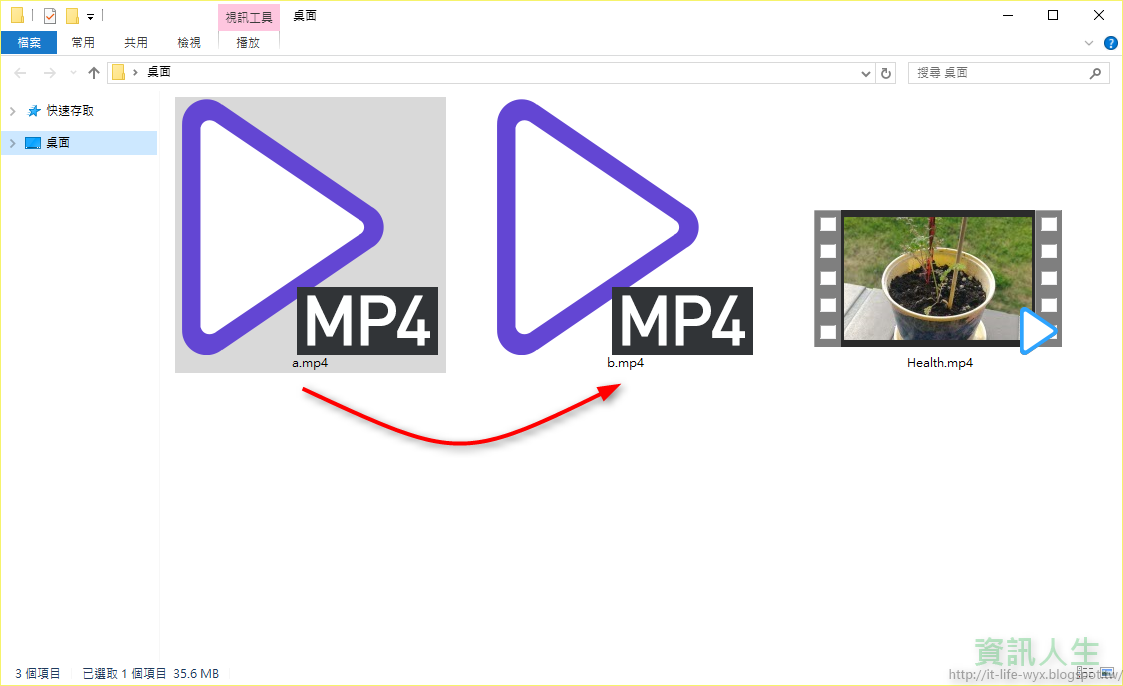Open Help via the blue question mark
Viewport: 1123px width, 686px height.
point(1110,42)
